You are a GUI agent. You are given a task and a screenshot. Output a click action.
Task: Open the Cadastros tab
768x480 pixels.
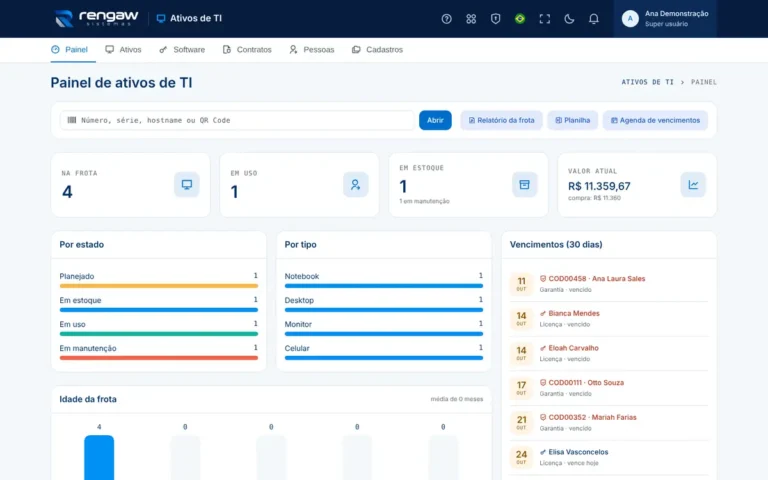tap(377, 49)
